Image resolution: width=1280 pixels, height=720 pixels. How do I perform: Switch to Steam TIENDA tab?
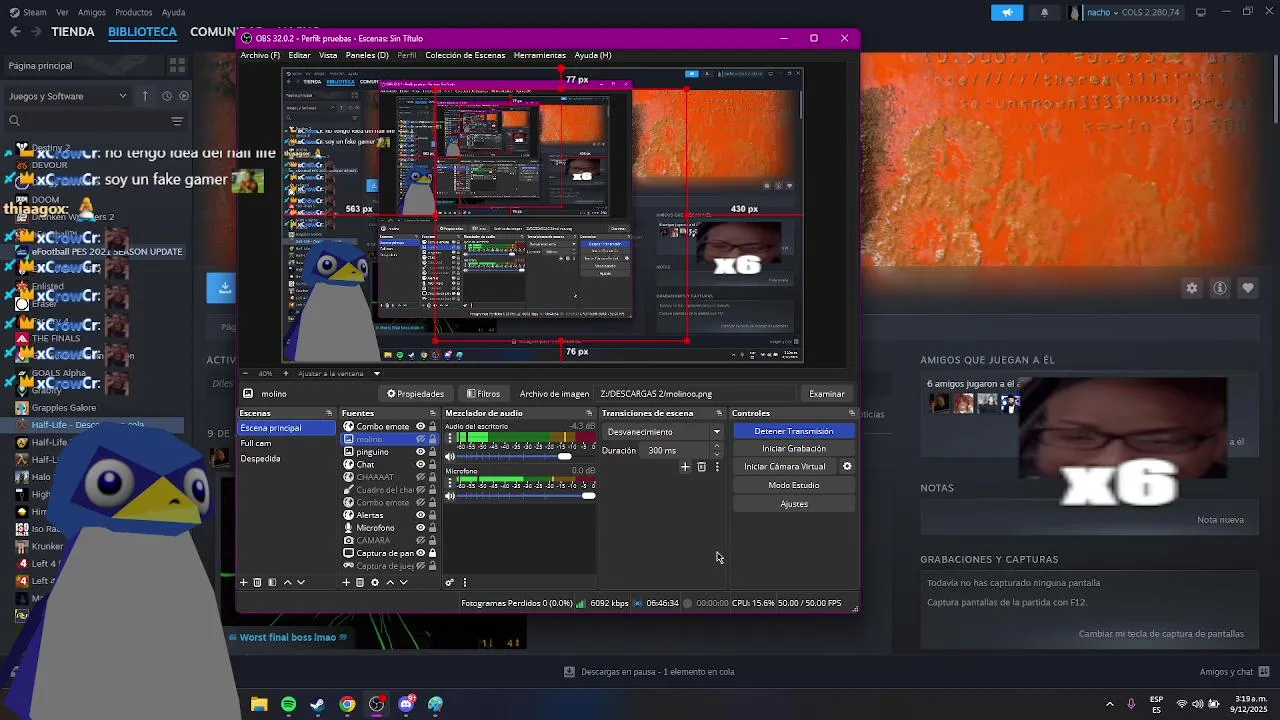click(x=73, y=32)
